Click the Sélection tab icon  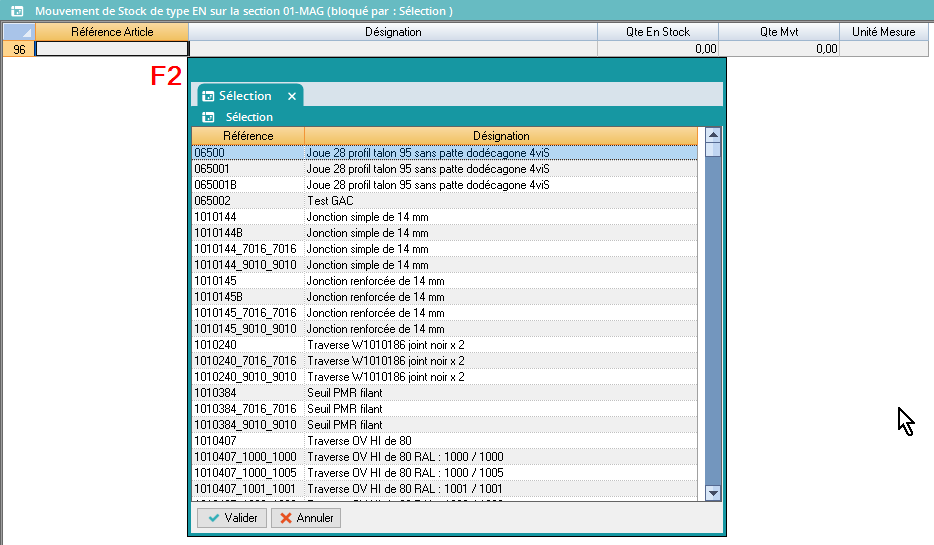tap(208, 96)
